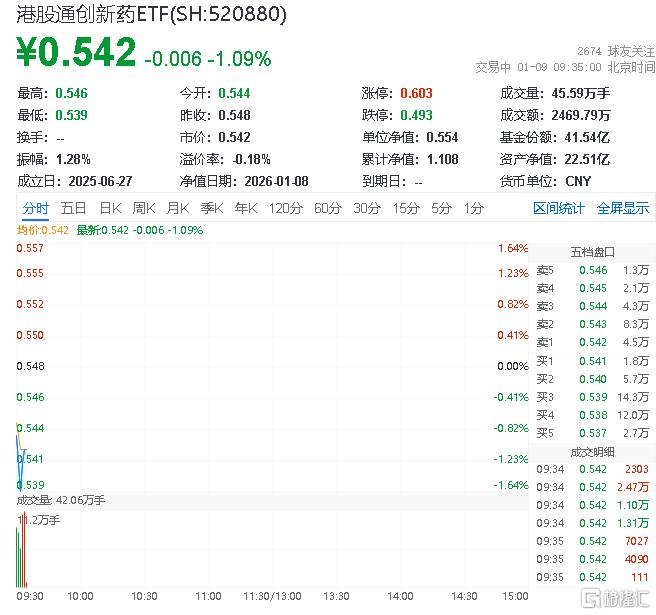Open the 月K chart tab
Image resolution: width=656 pixels, height=615 pixels.
point(178,208)
